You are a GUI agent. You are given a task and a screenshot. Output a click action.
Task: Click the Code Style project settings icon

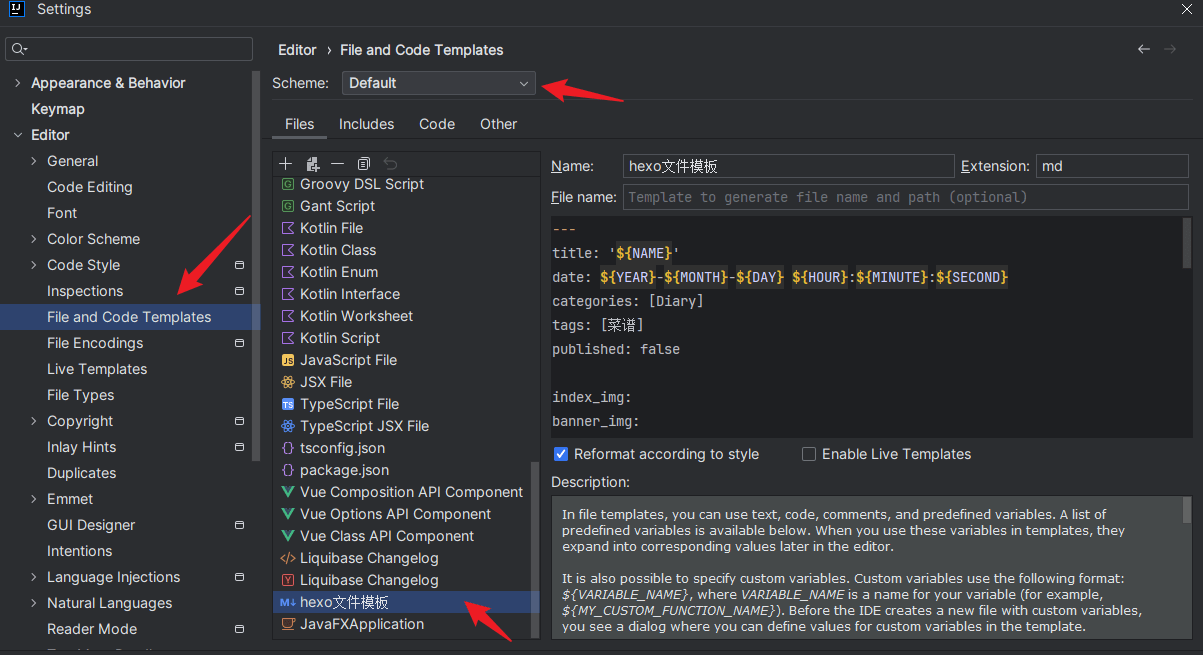(239, 265)
